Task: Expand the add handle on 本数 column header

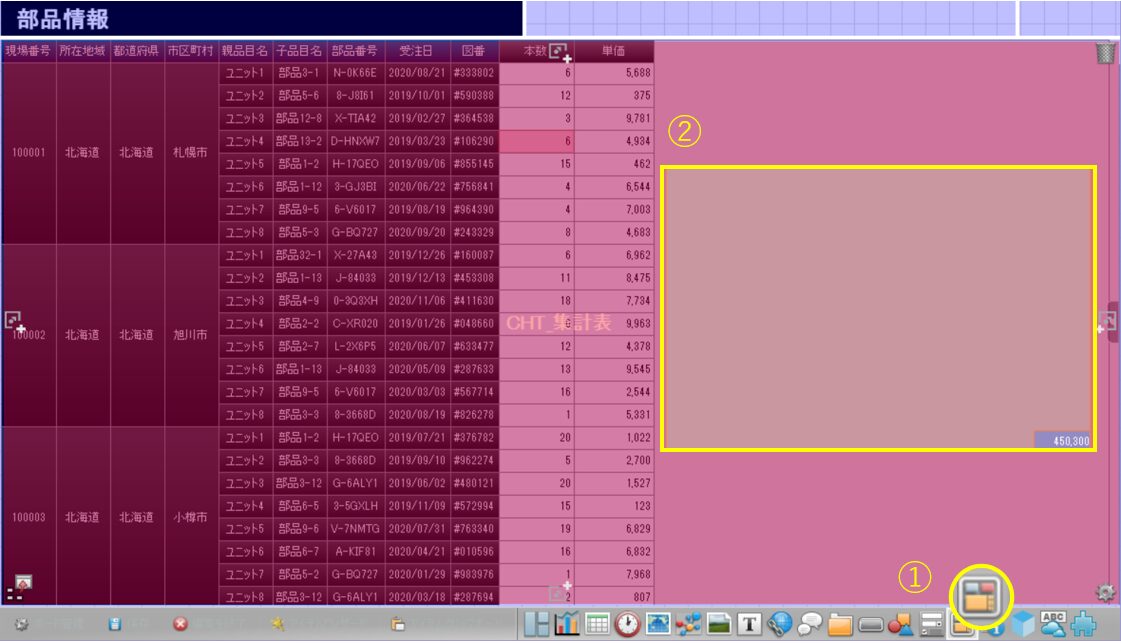Action: (x=560, y=53)
